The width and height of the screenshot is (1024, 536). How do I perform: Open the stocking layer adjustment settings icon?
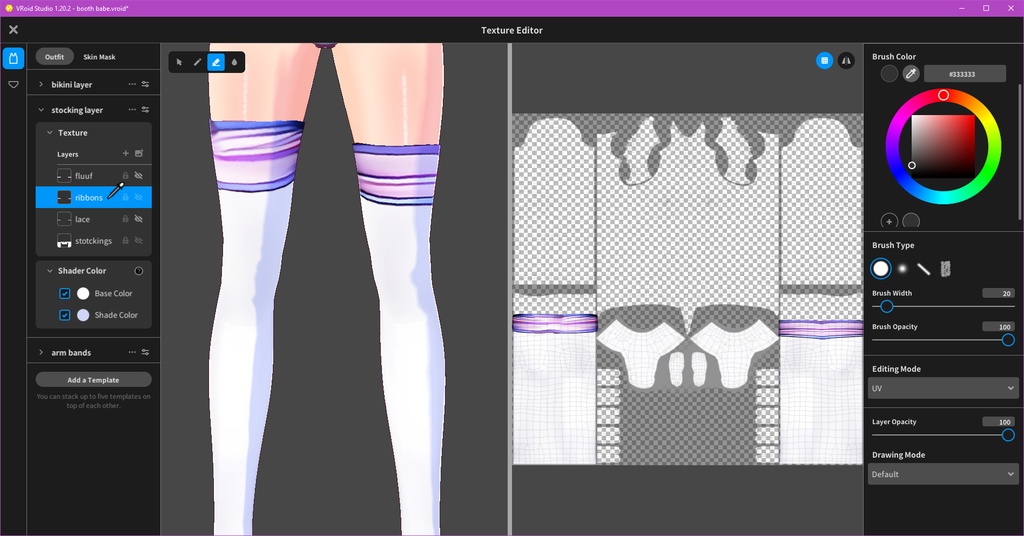click(x=145, y=110)
